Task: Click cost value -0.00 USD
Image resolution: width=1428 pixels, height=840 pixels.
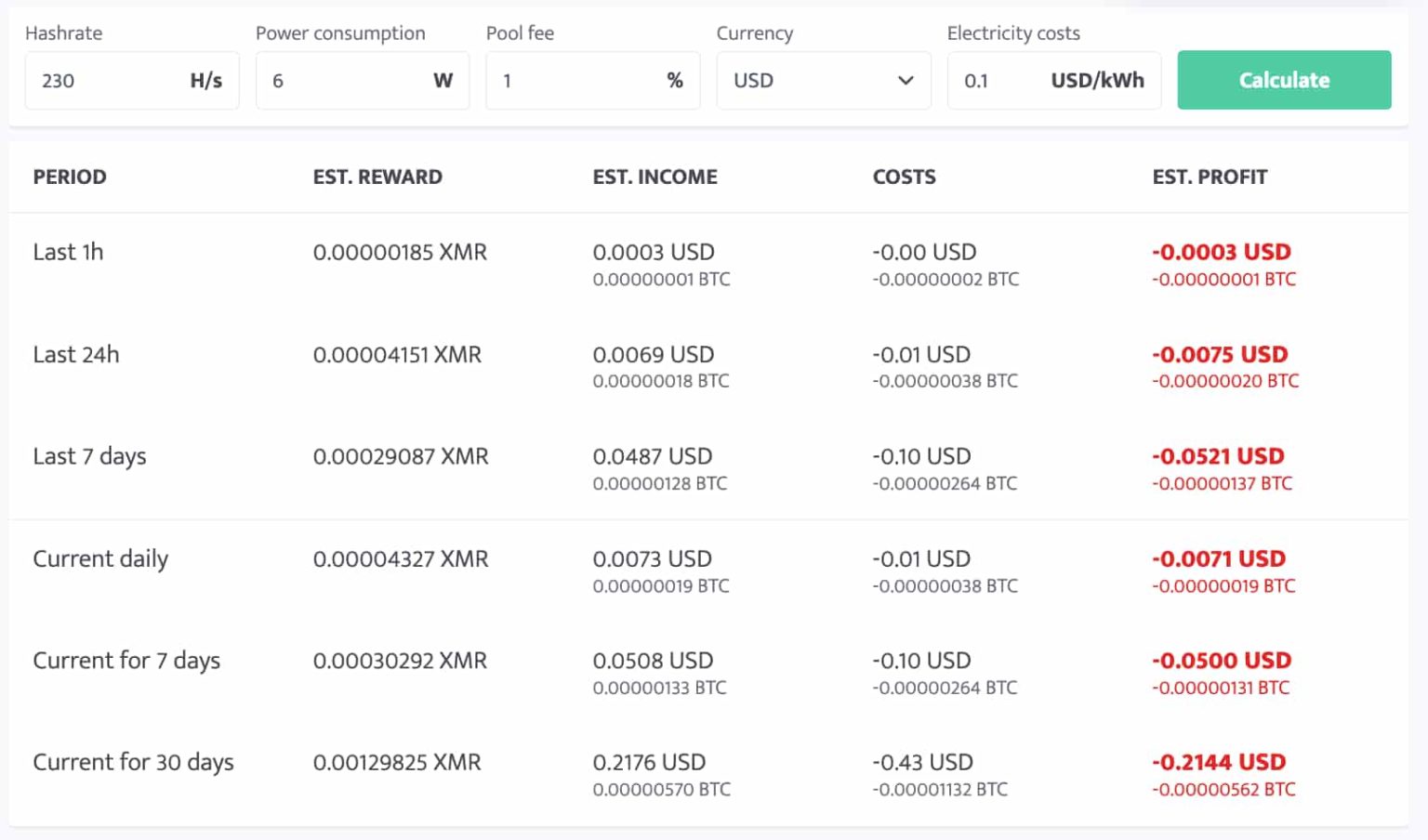Action: tap(924, 252)
